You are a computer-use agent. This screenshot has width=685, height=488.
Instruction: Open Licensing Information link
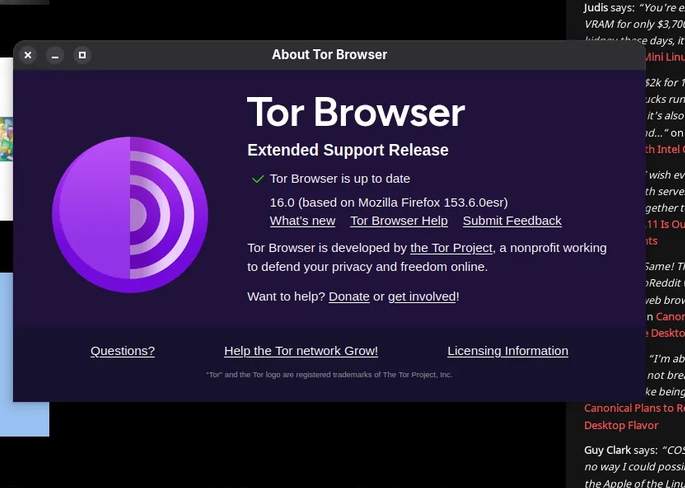click(x=508, y=351)
